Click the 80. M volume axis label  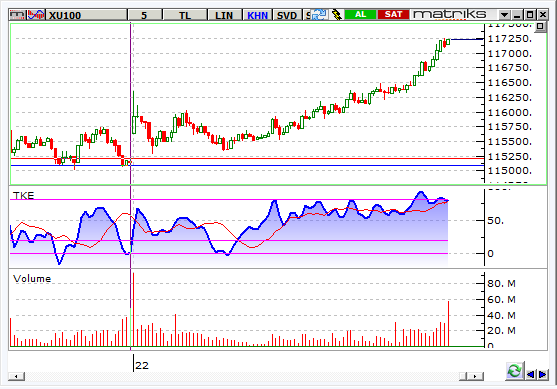(x=501, y=283)
